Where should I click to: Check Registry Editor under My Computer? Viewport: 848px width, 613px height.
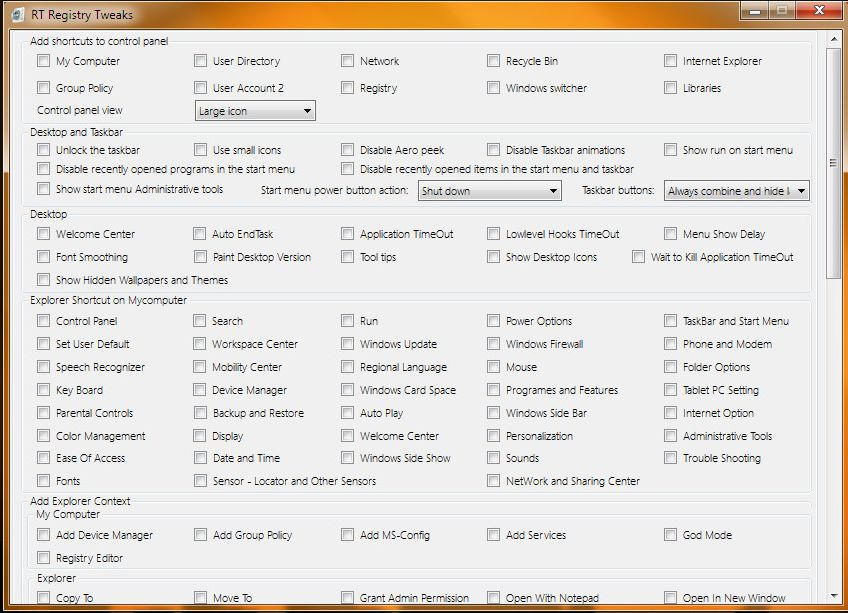click(43, 558)
